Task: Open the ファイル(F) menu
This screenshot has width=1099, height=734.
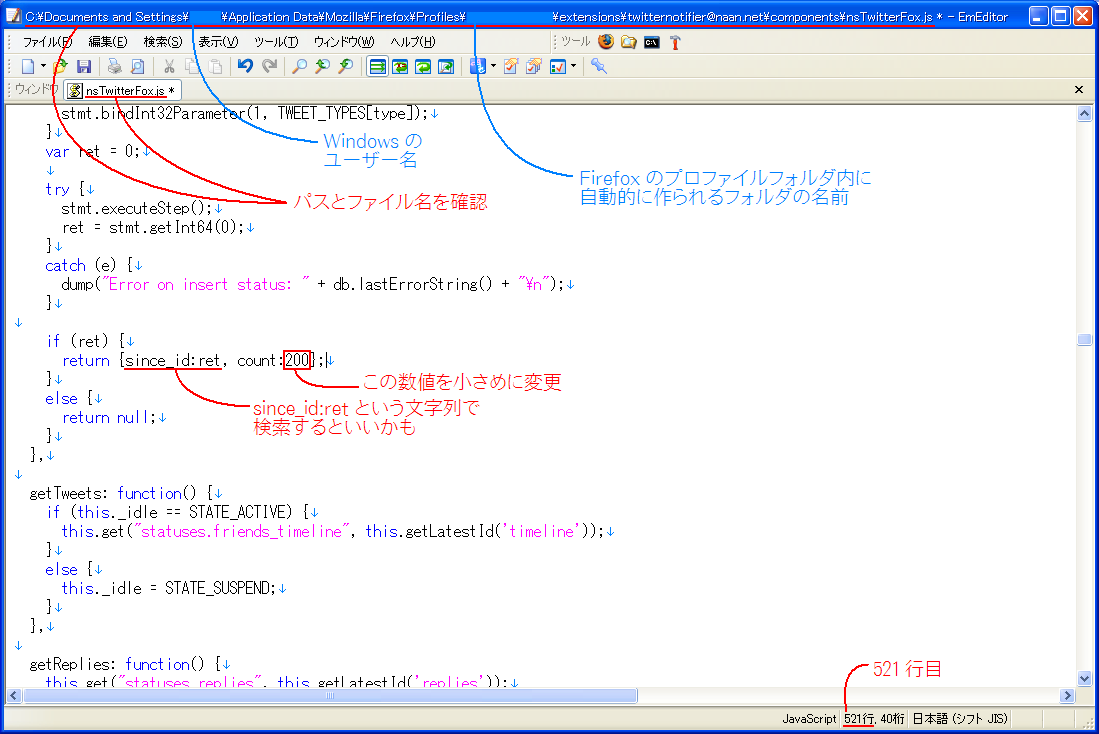Action: pyautogui.click(x=47, y=42)
